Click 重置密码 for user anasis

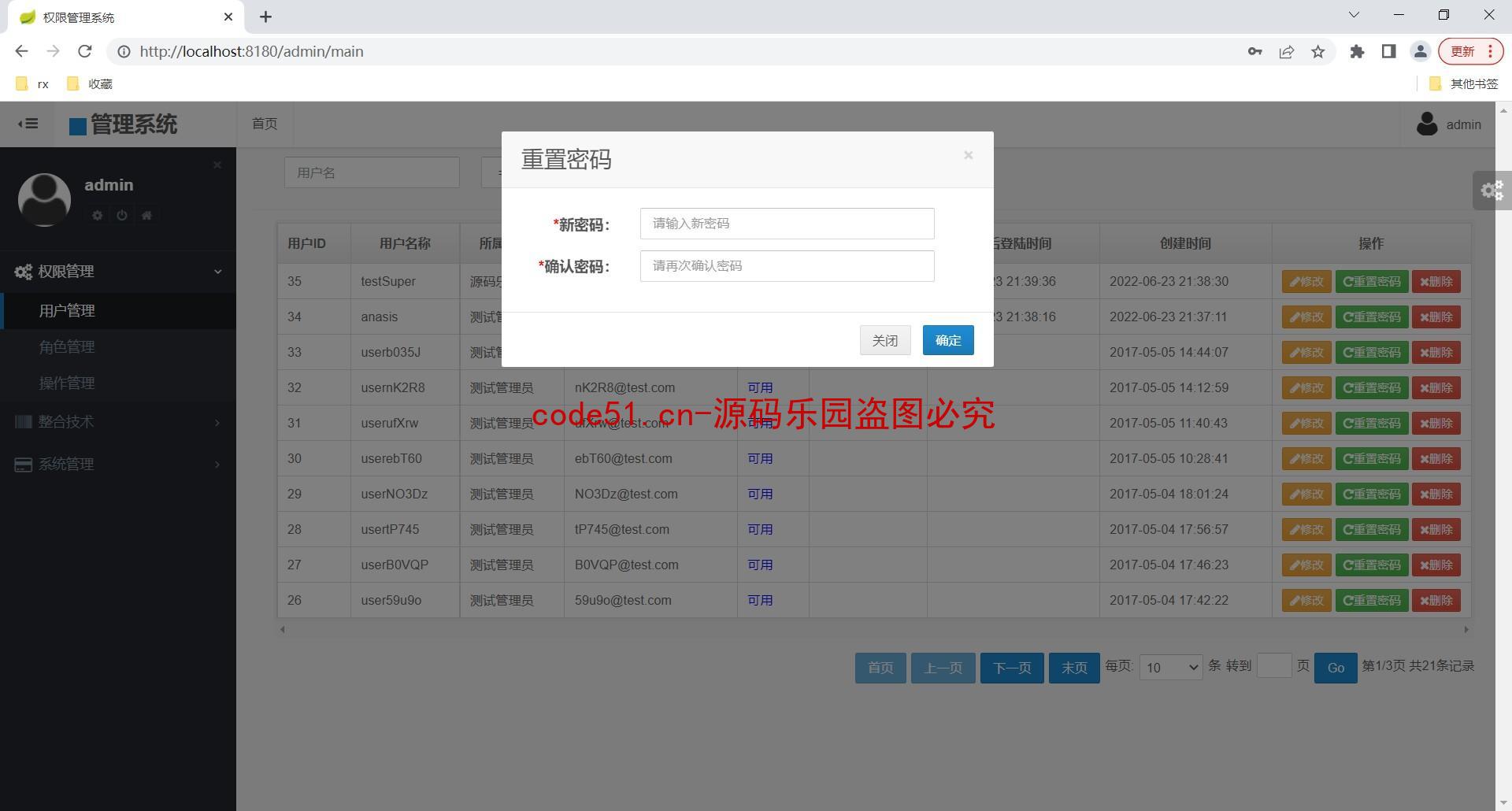point(1372,317)
